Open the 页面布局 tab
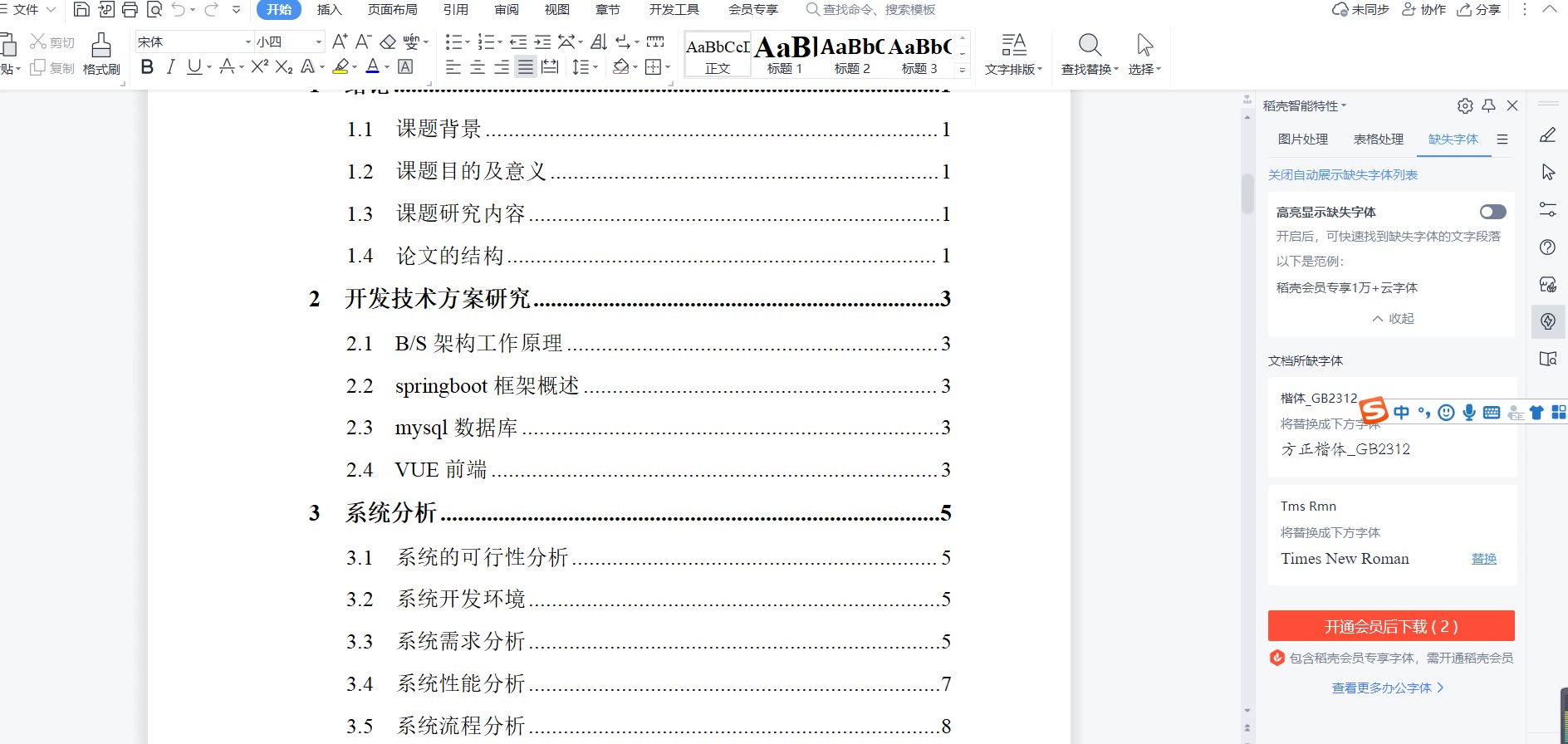The image size is (1568, 744). coord(393,10)
